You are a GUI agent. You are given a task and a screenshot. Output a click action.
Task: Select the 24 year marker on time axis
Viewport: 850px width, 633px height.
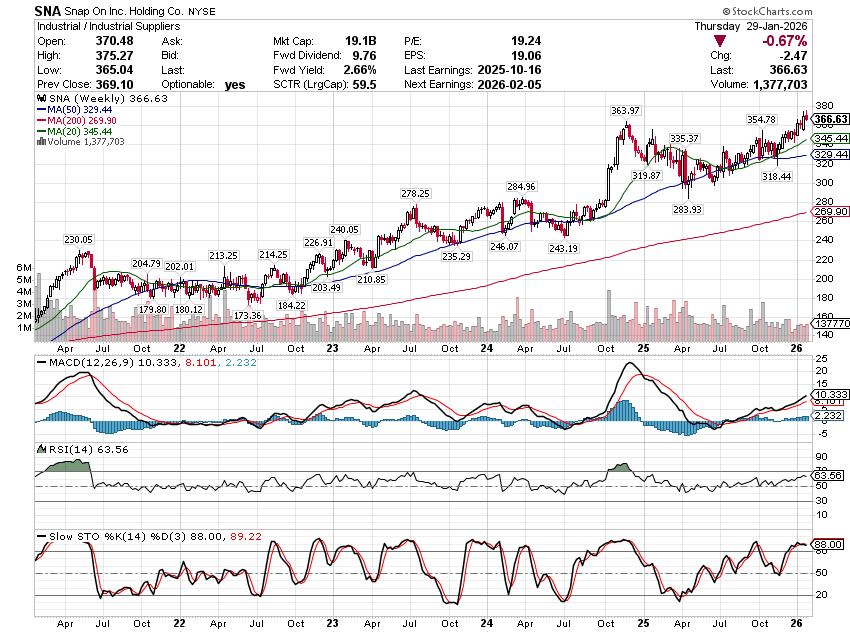[x=484, y=347]
